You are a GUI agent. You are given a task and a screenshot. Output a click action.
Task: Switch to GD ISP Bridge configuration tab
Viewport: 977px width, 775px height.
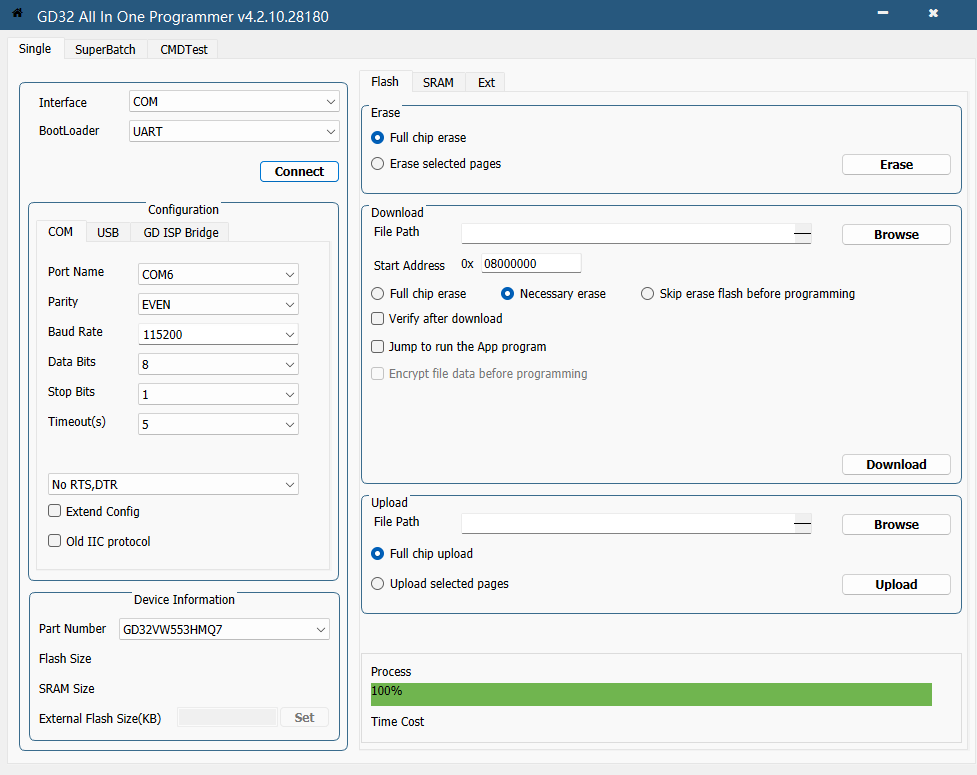click(x=180, y=233)
